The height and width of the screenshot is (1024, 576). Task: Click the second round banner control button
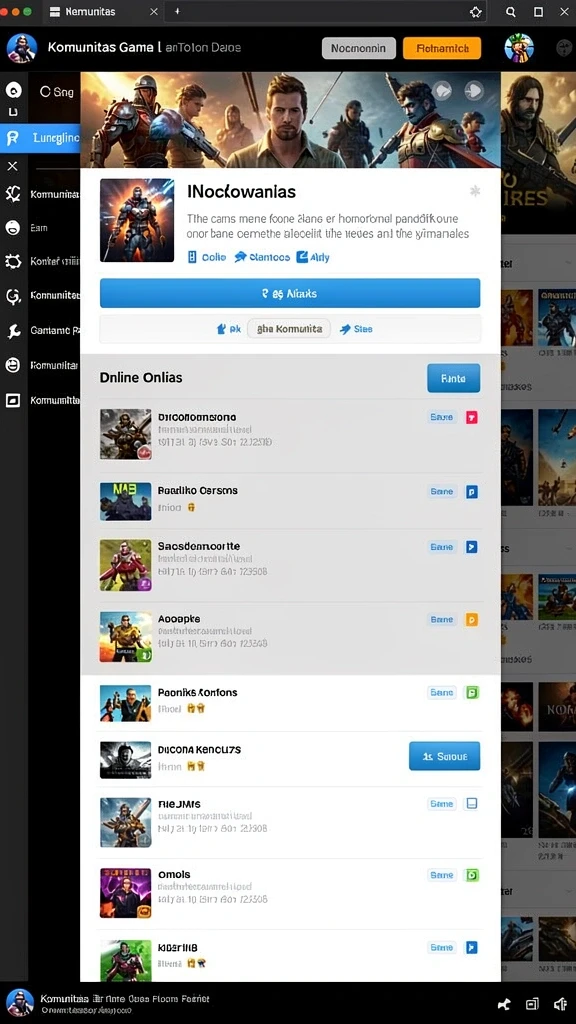(473, 91)
